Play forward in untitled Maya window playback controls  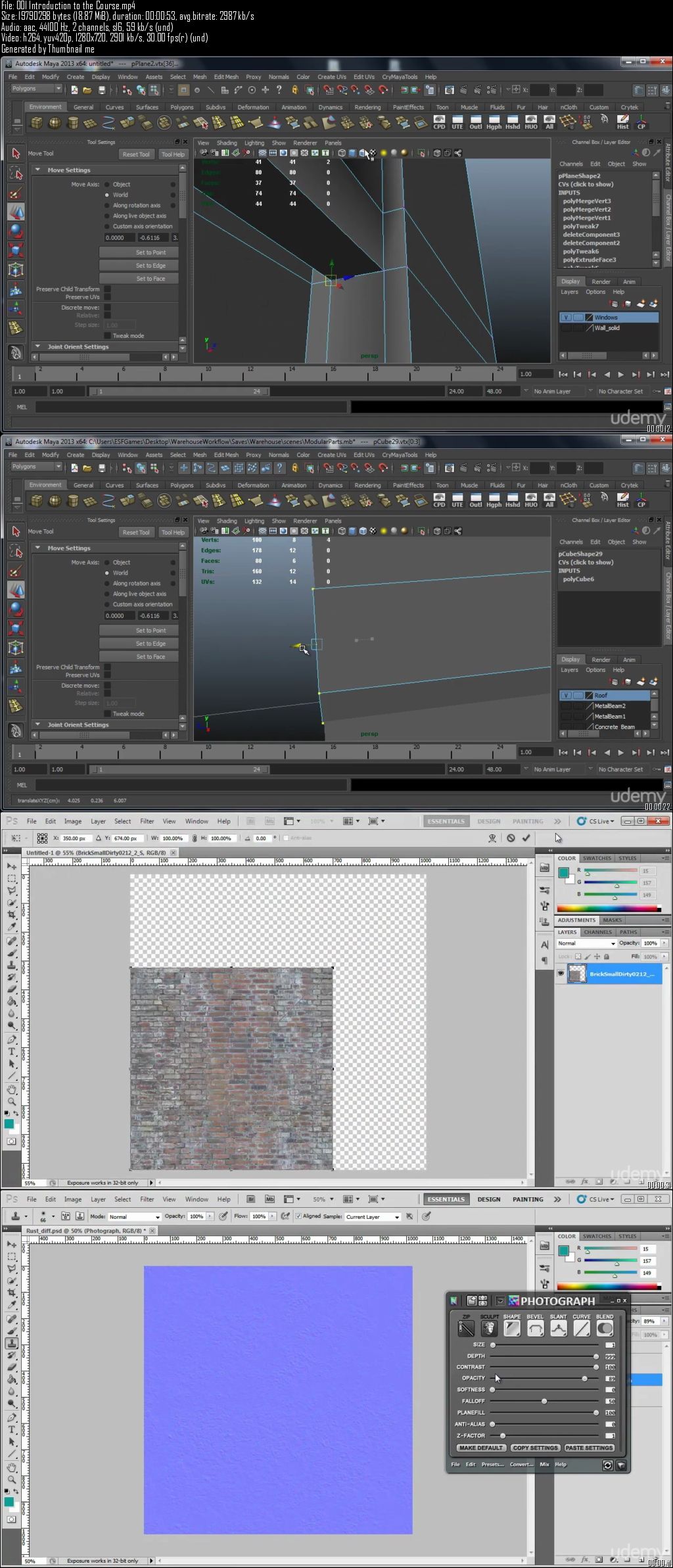620,374
